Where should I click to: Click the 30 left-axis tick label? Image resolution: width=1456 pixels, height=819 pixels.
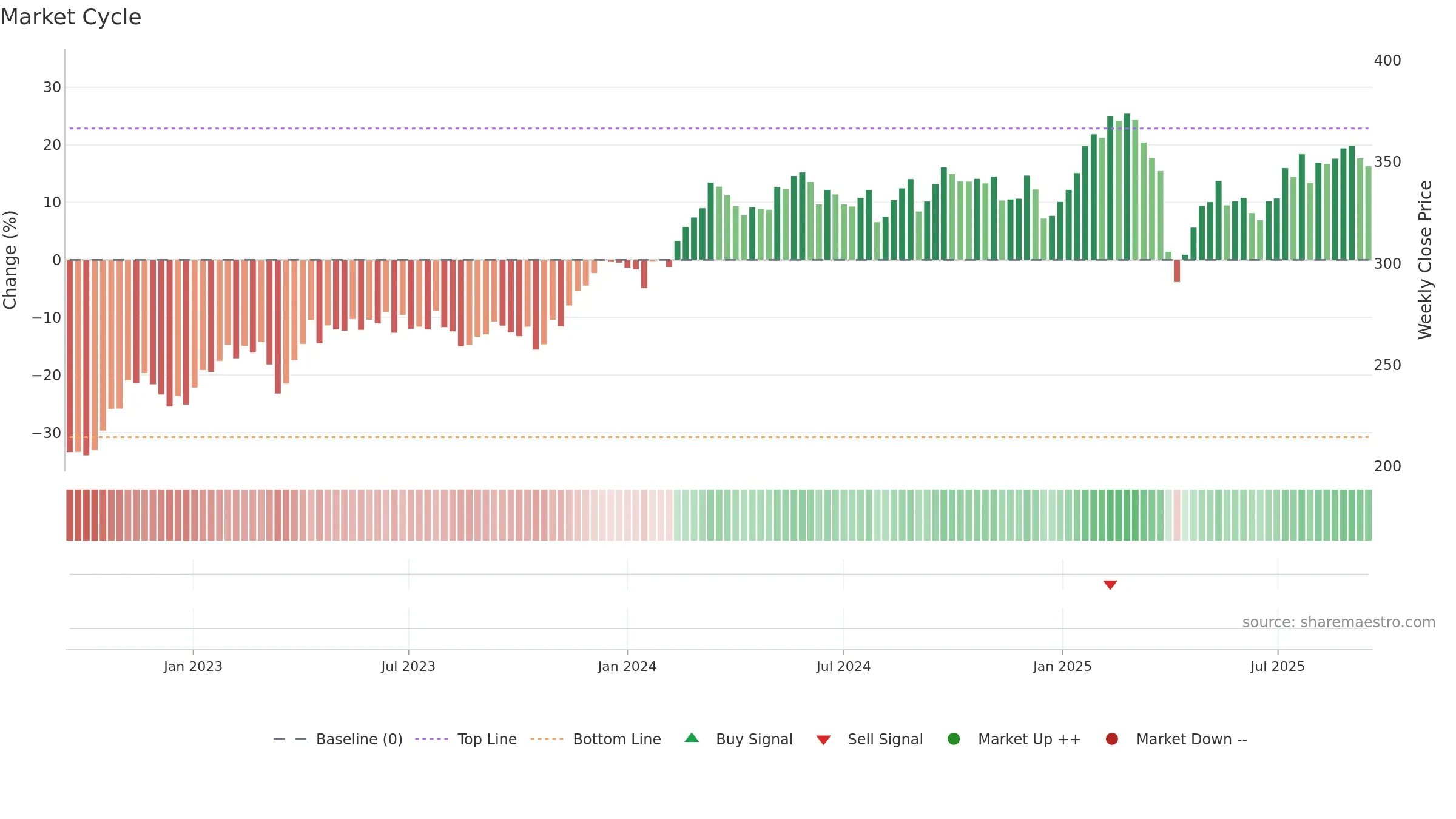(x=52, y=87)
